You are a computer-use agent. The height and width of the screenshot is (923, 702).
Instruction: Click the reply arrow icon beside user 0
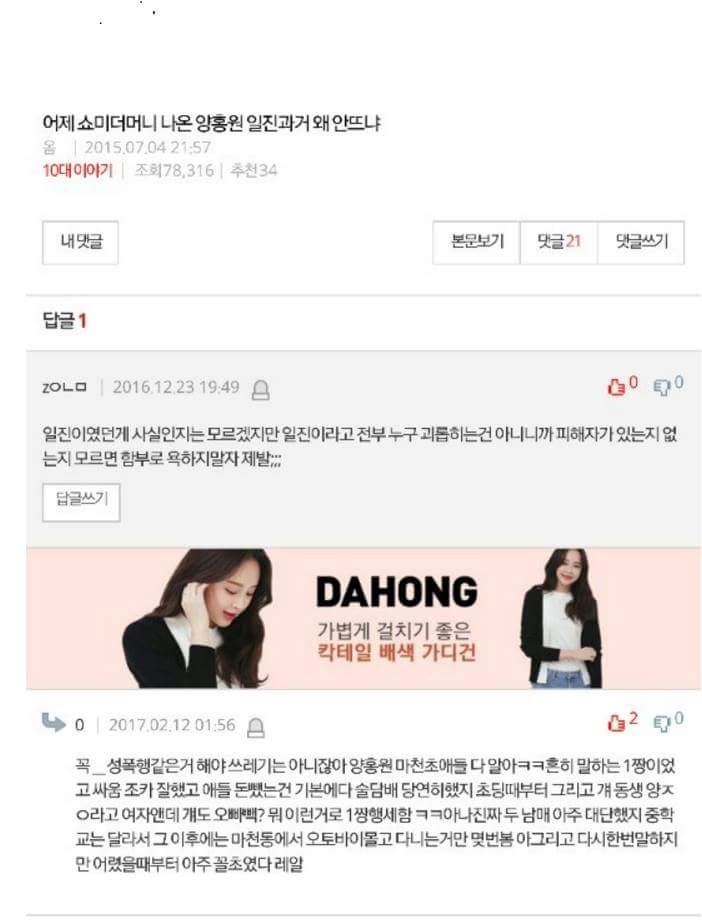(x=54, y=722)
